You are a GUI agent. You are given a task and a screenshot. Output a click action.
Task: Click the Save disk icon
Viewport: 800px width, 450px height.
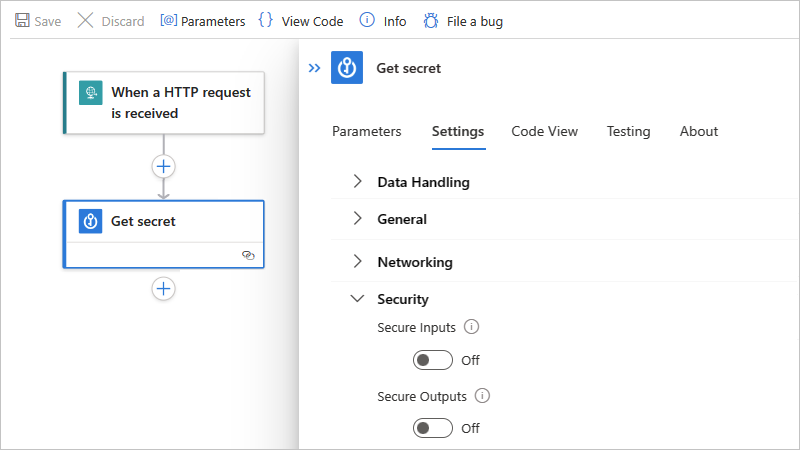[x=22, y=21]
